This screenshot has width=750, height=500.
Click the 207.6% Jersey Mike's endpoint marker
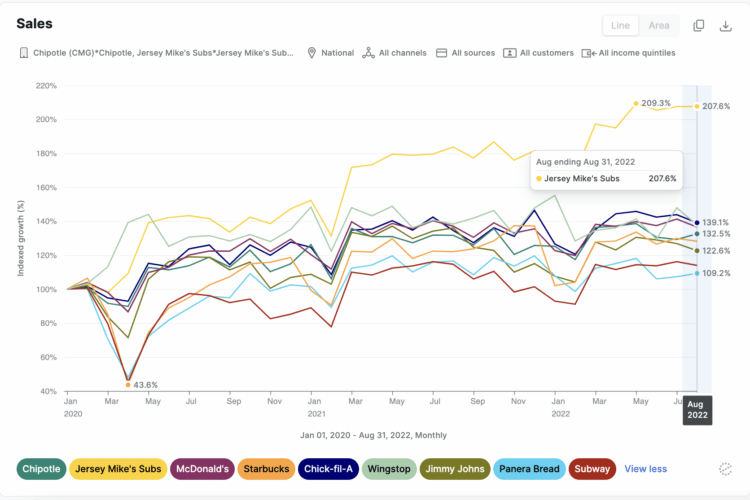point(697,106)
